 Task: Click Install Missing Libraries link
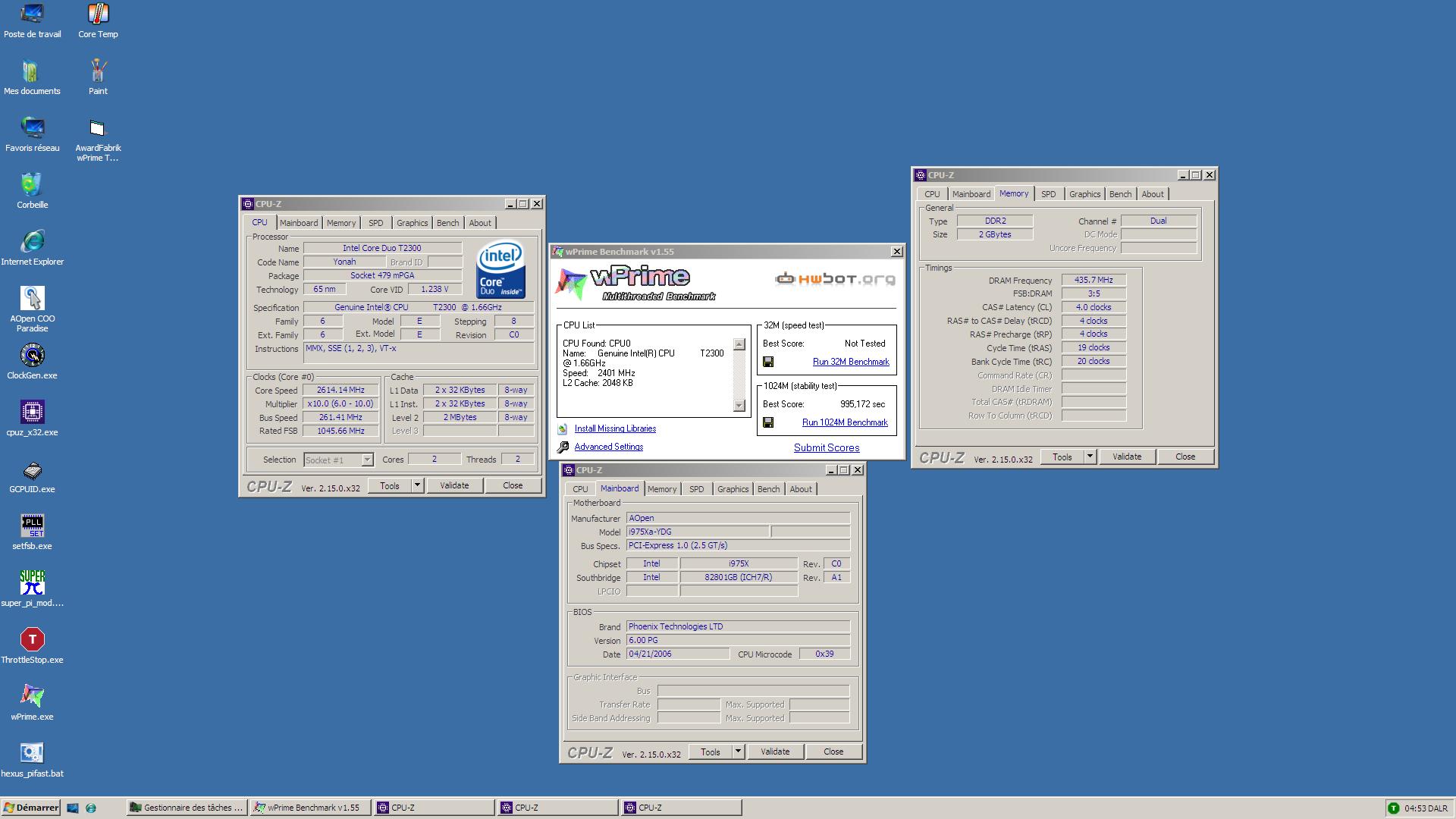615,429
